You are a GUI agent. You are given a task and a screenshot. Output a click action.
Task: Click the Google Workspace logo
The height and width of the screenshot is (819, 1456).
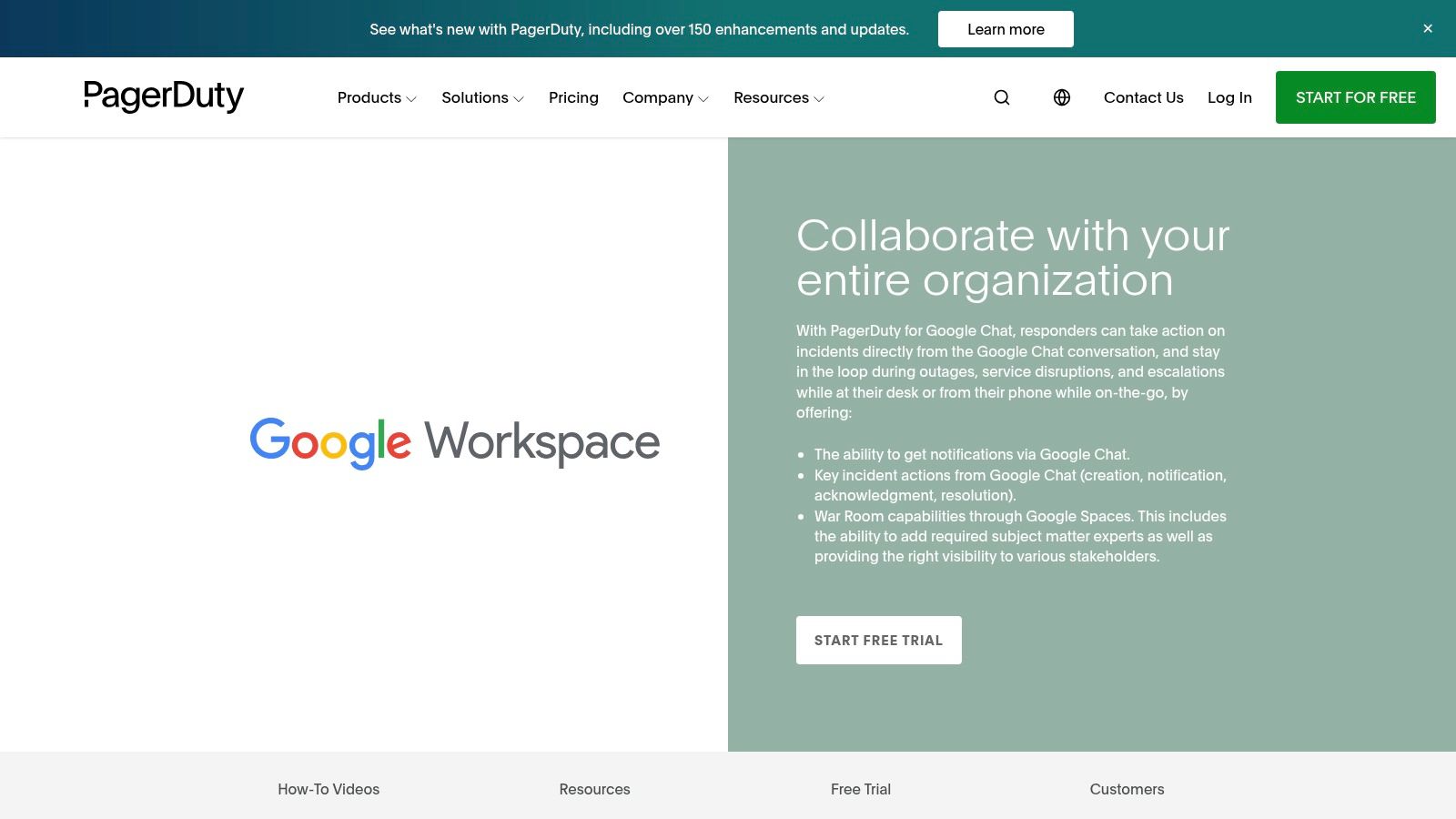point(453,442)
